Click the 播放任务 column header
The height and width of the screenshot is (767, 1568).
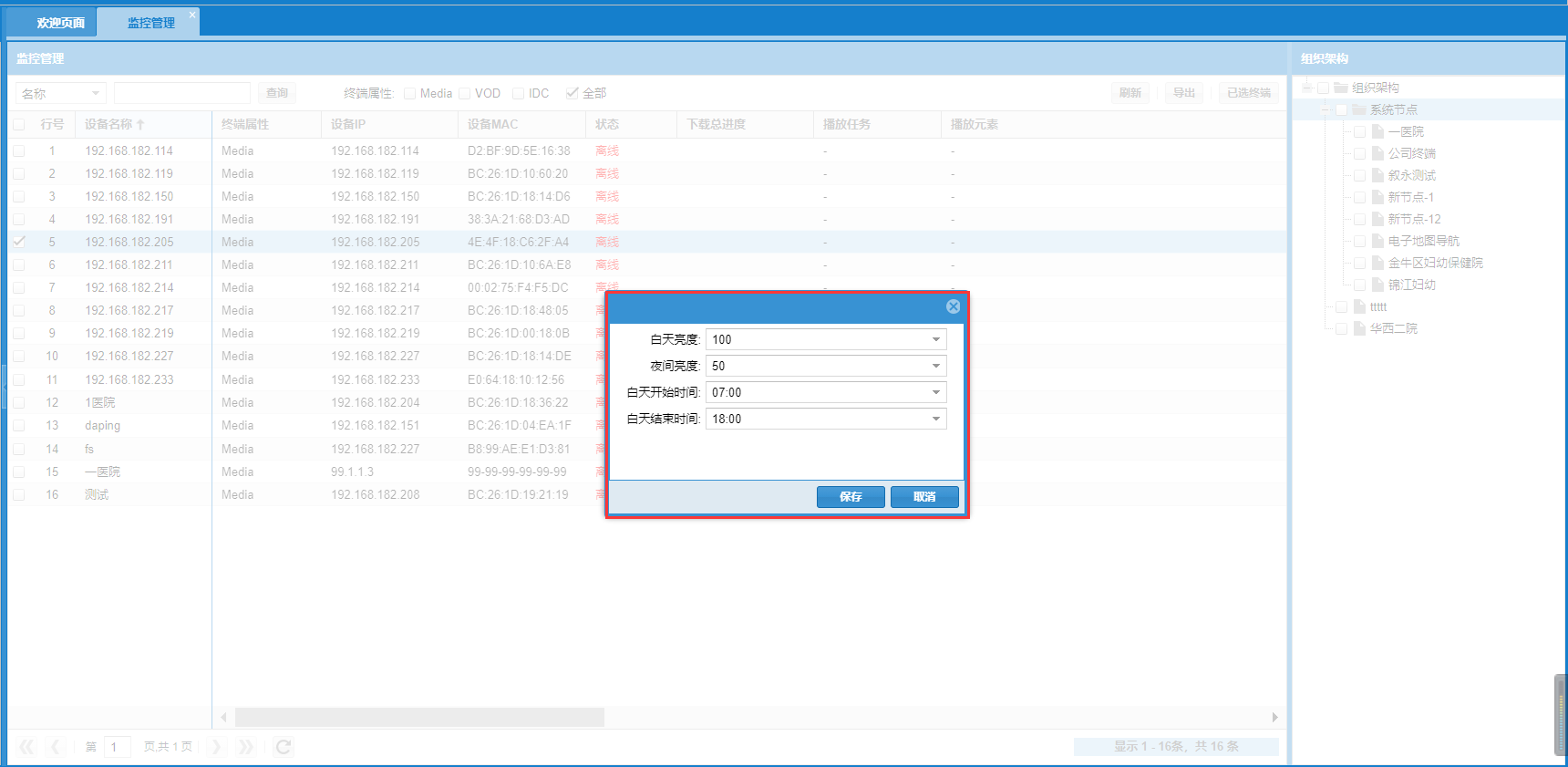[876, 124]
